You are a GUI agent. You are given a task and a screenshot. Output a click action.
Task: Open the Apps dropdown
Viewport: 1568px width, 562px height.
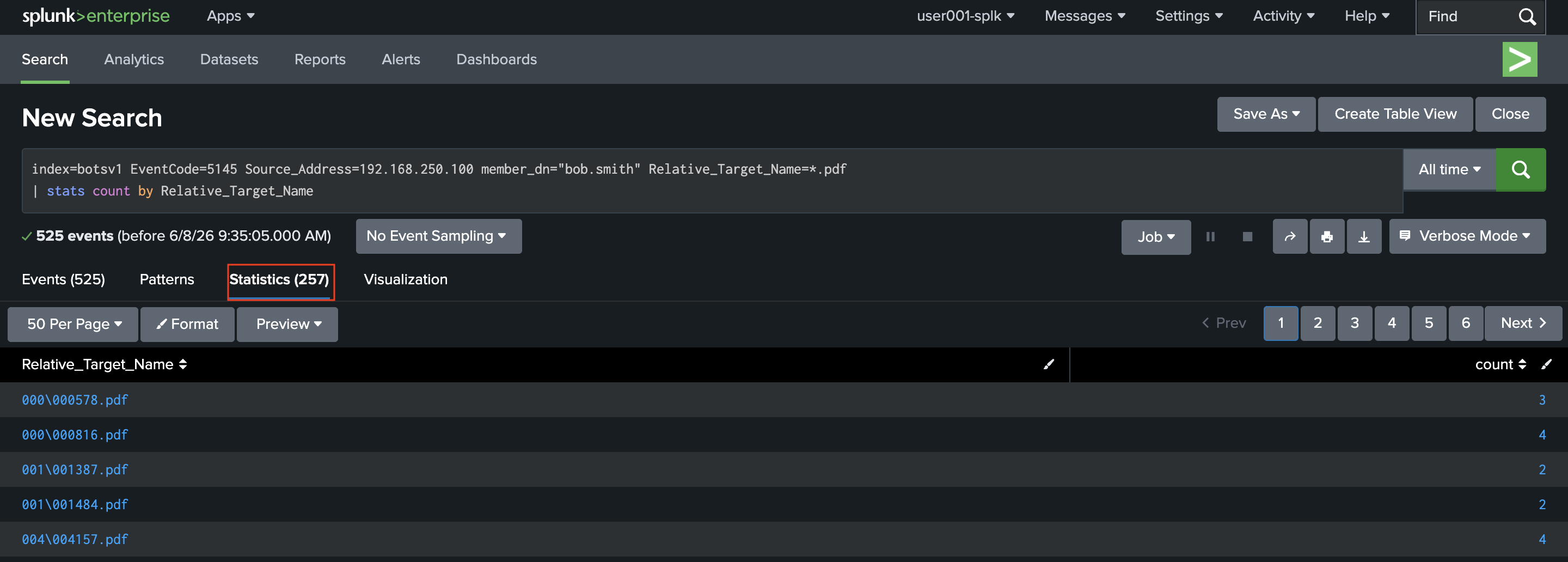[230, 16]
